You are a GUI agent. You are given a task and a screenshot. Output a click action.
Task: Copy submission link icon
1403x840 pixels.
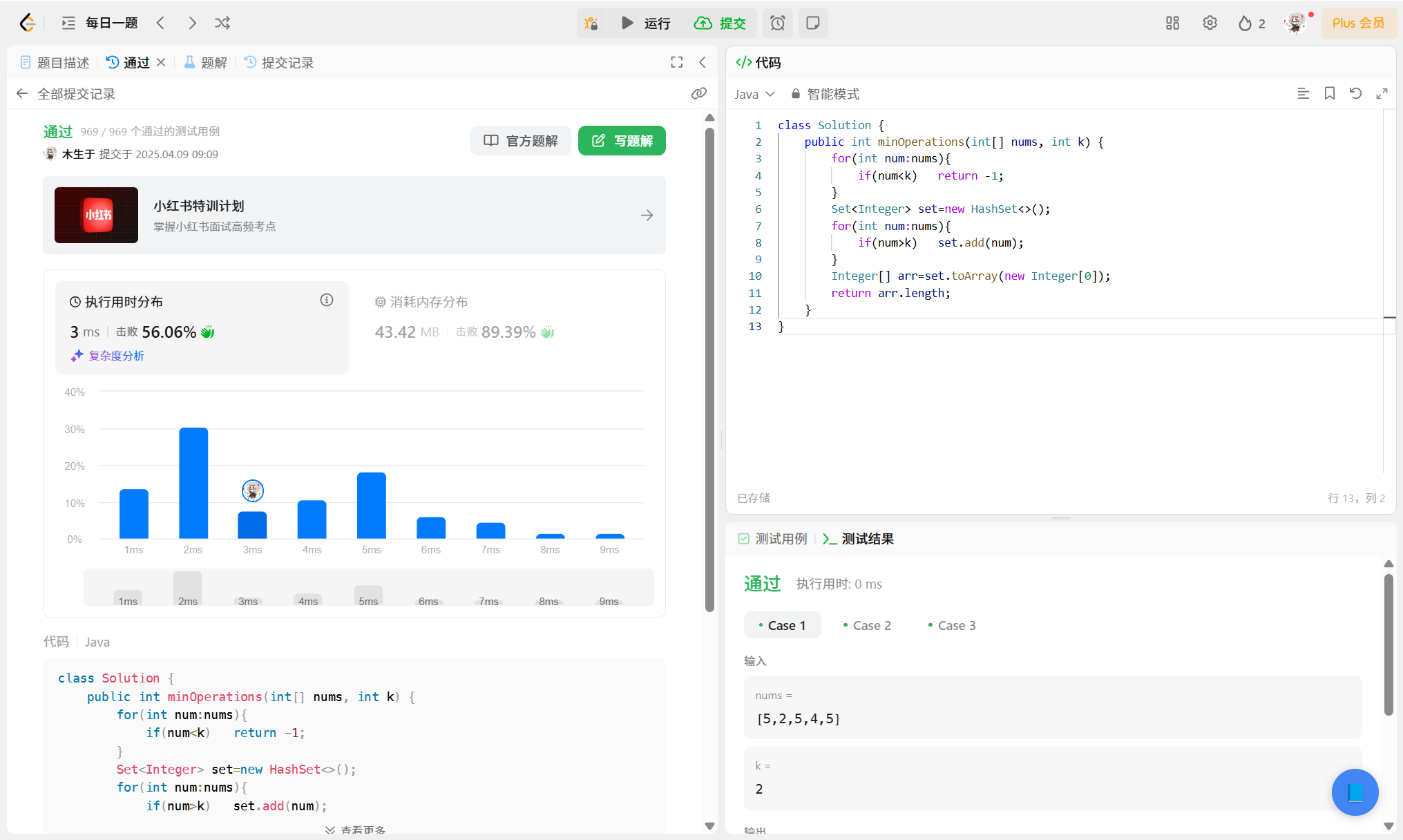point(699,93)
